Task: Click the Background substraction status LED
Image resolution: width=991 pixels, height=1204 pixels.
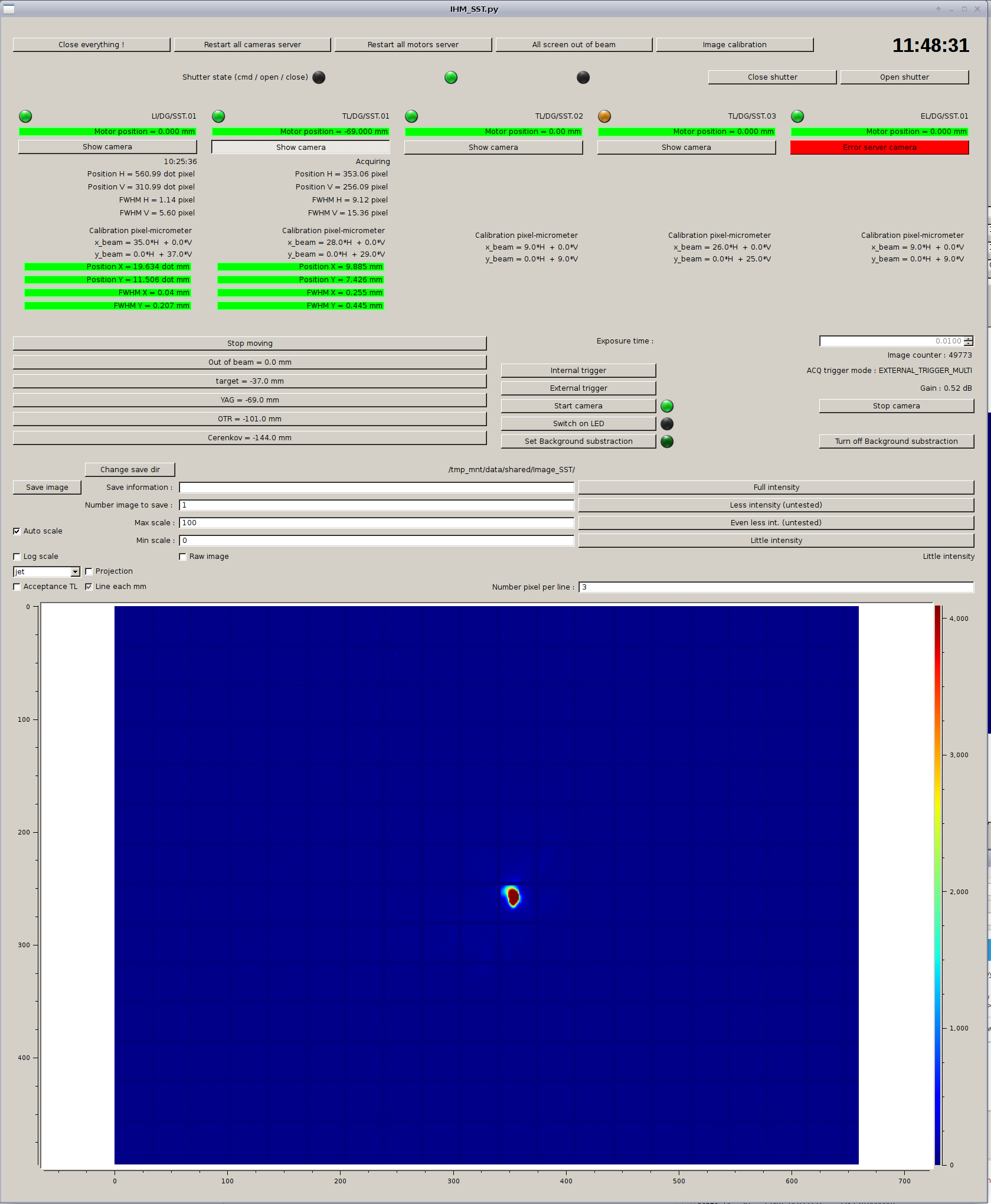Action: click(x=667, y=441)
